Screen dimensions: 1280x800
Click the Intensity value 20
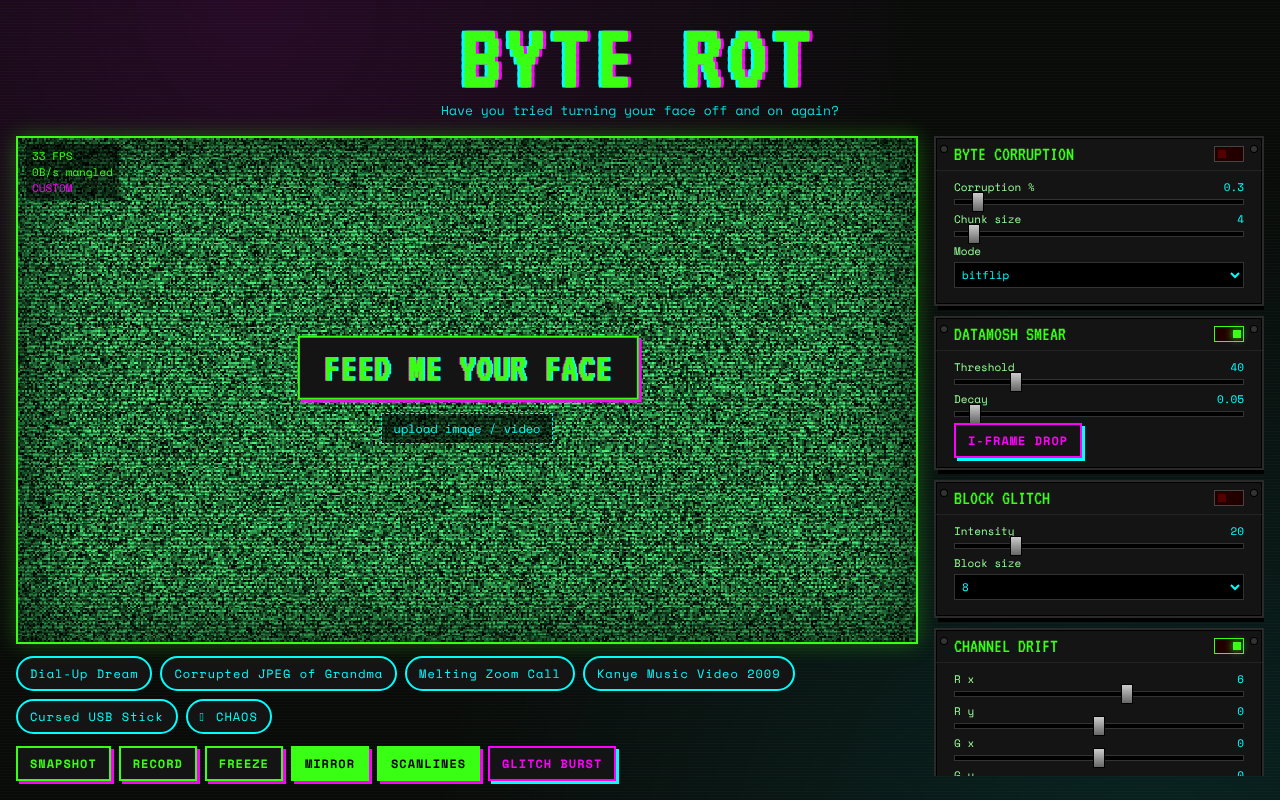(x=1237, y=531)
